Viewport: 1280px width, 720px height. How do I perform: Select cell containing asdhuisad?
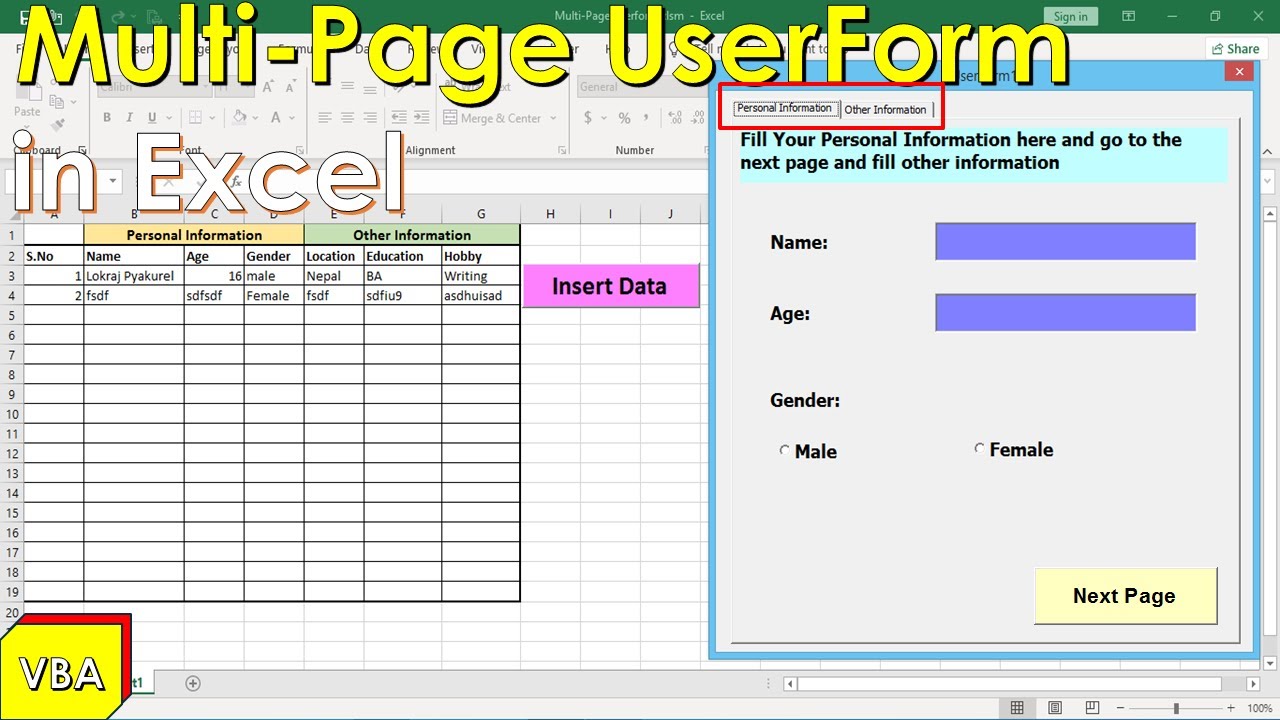[481, 296]
